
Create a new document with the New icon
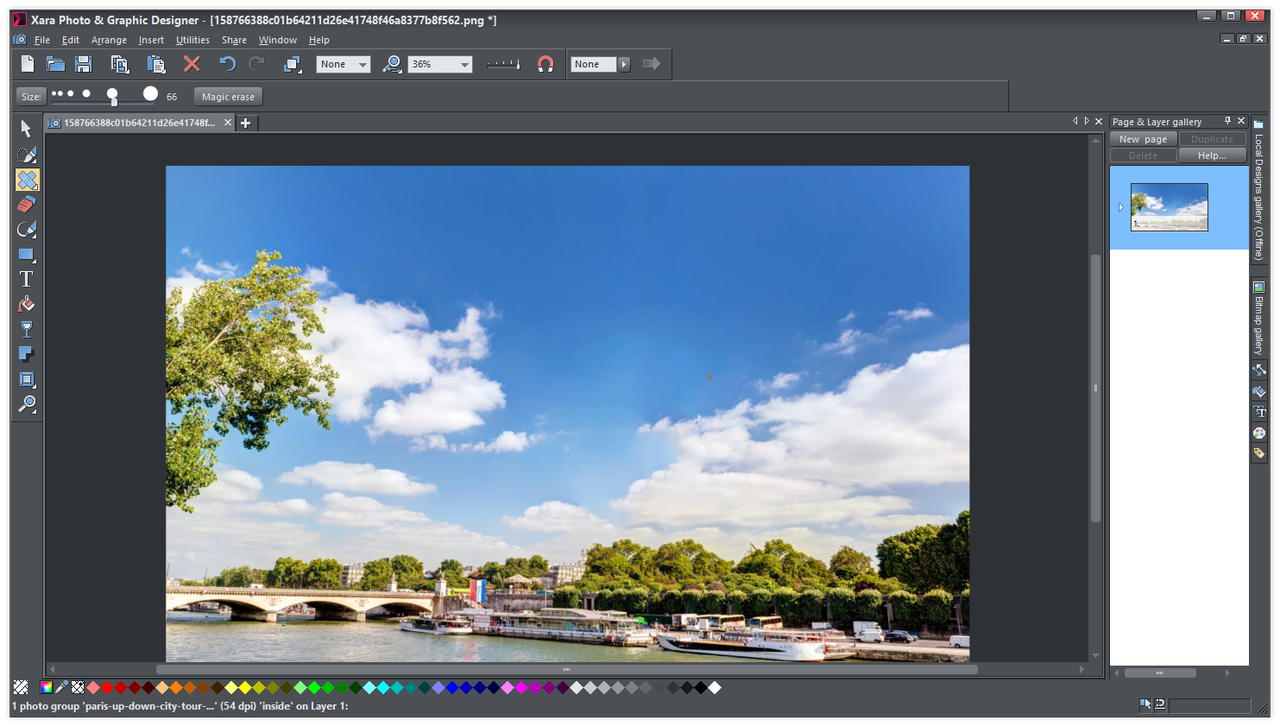28,64
